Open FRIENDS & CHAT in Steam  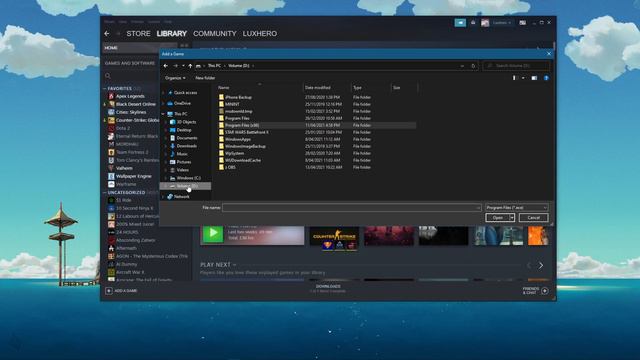pyautogui.click(x=535, y=291)
